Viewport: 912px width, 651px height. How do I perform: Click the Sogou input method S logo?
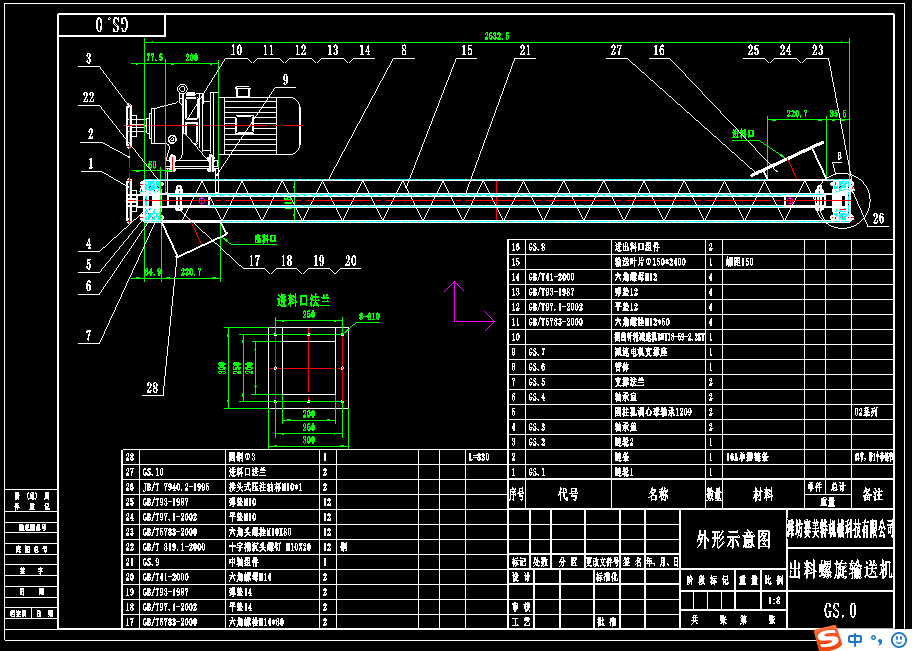pos(828,638)
